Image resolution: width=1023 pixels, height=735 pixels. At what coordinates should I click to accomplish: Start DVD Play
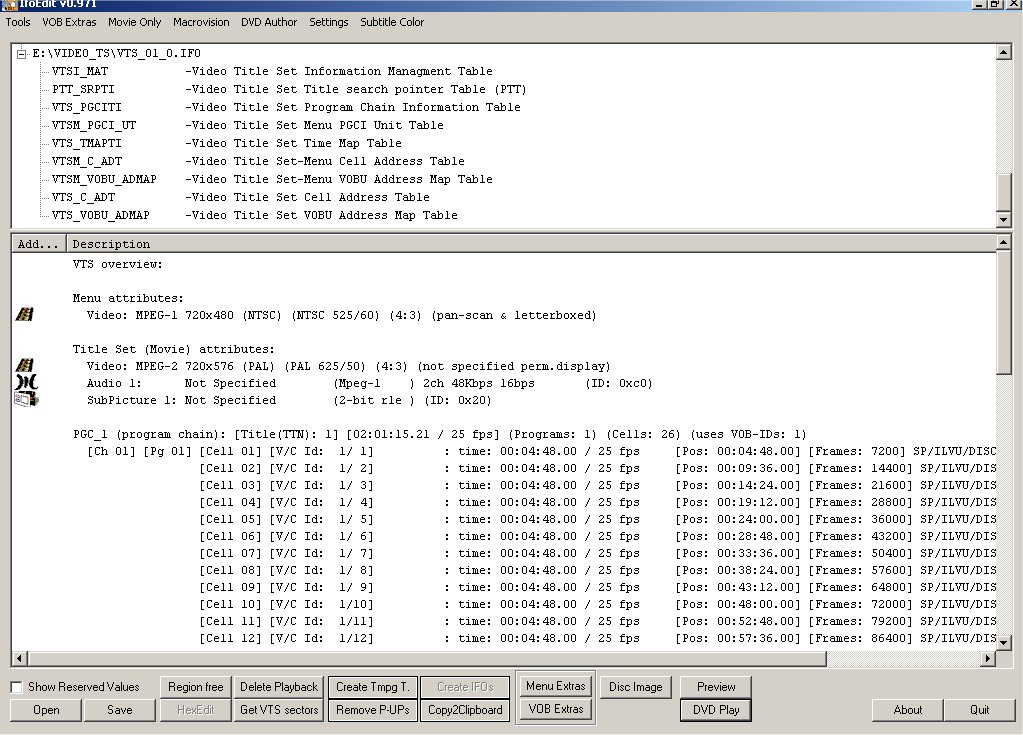point(716,710)
